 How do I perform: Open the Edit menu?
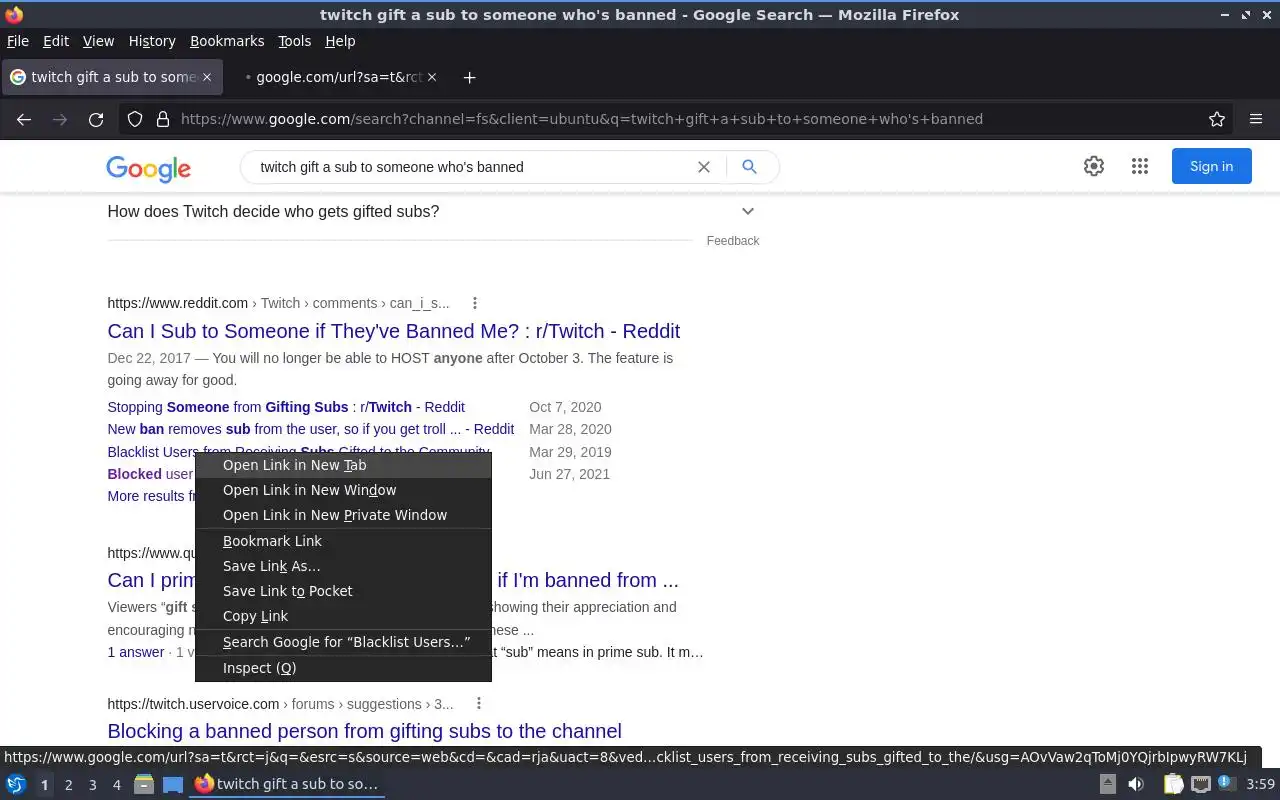pos(56,41)
